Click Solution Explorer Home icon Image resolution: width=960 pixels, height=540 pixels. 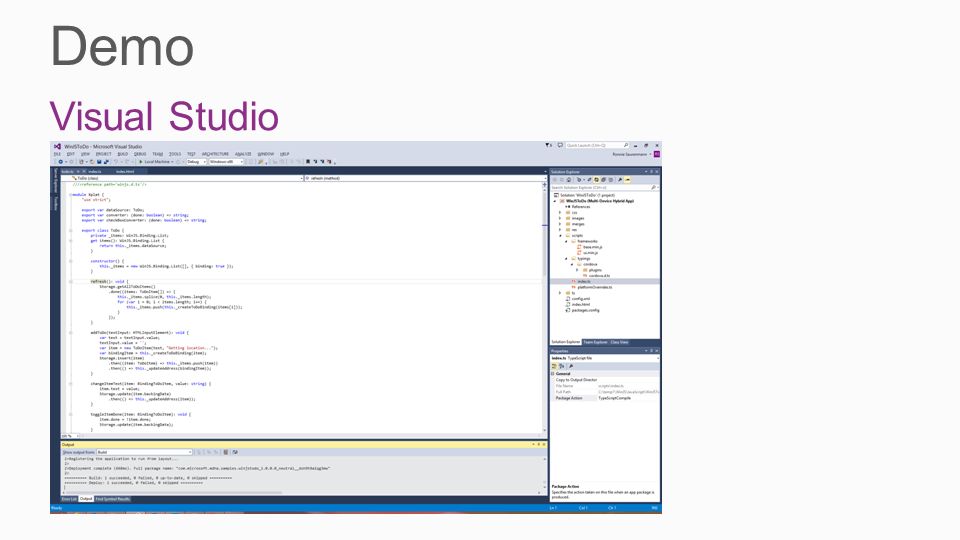[569, 180]
